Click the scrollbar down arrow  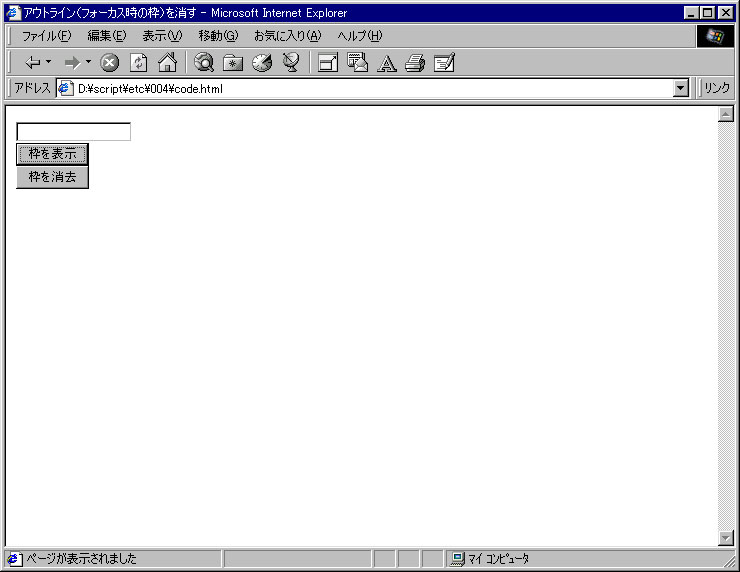(725, 538)
